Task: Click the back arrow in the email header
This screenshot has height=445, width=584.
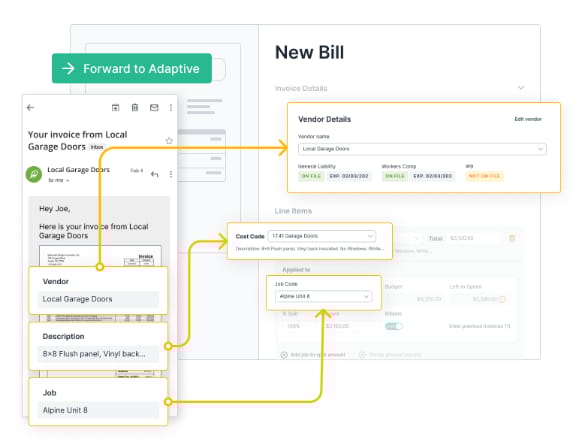Action: [x=31, y=108]
